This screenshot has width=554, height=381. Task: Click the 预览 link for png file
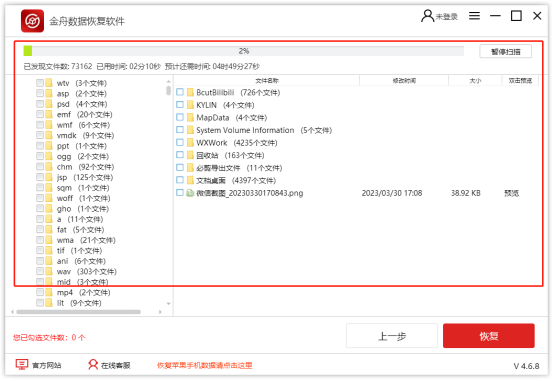coord(511,193)
